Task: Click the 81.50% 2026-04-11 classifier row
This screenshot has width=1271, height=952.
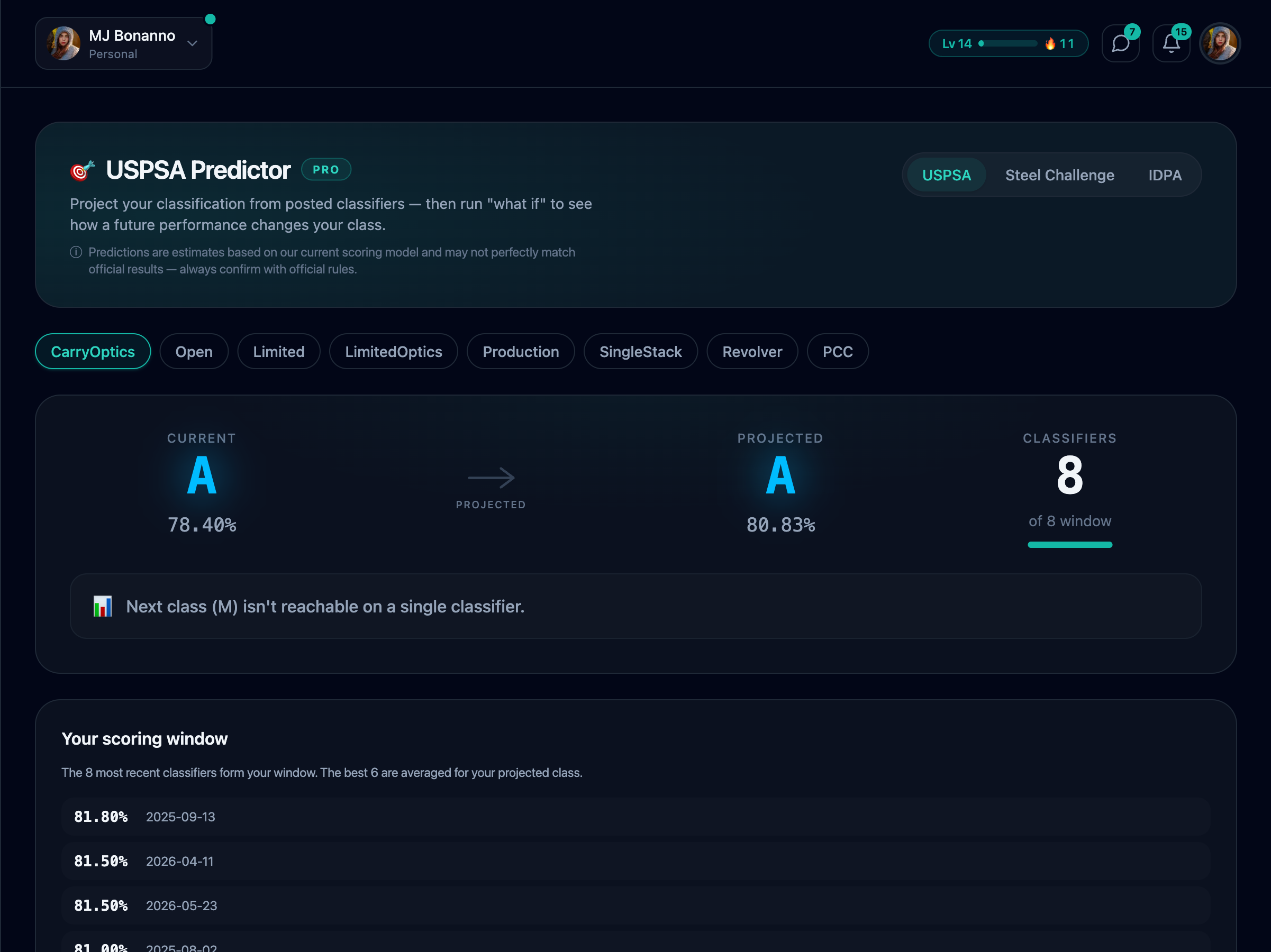Action: [635, 861]
